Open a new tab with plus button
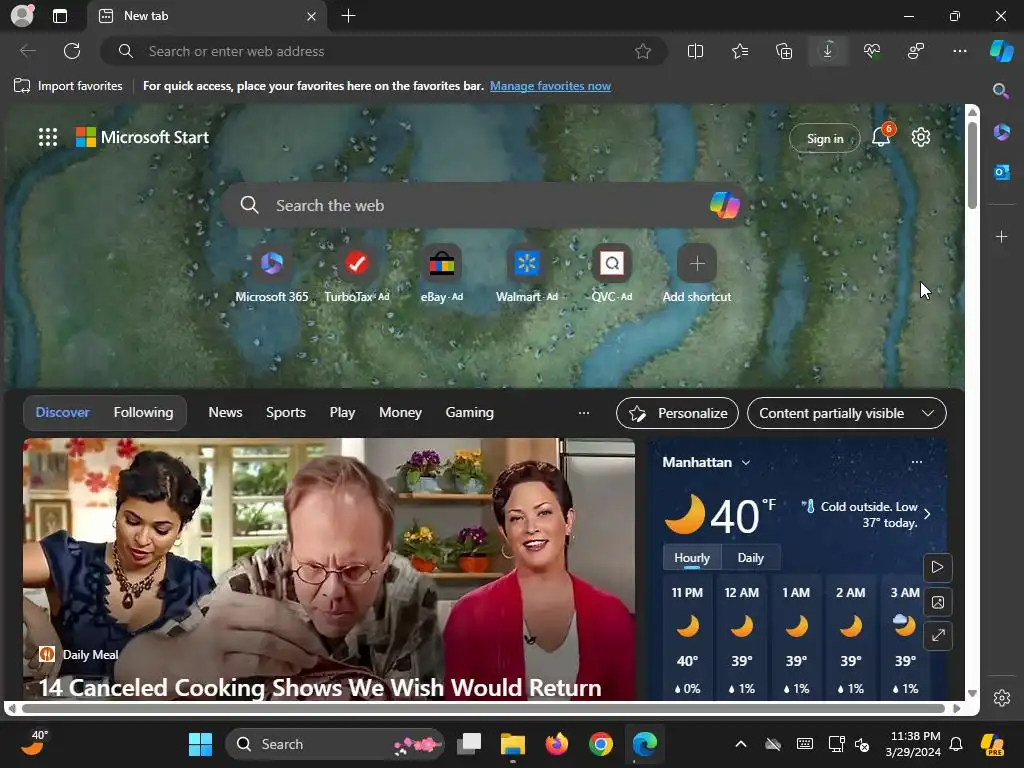This screenshot has height=768, width=1024. pyautogui.click(x=349, y=16)
